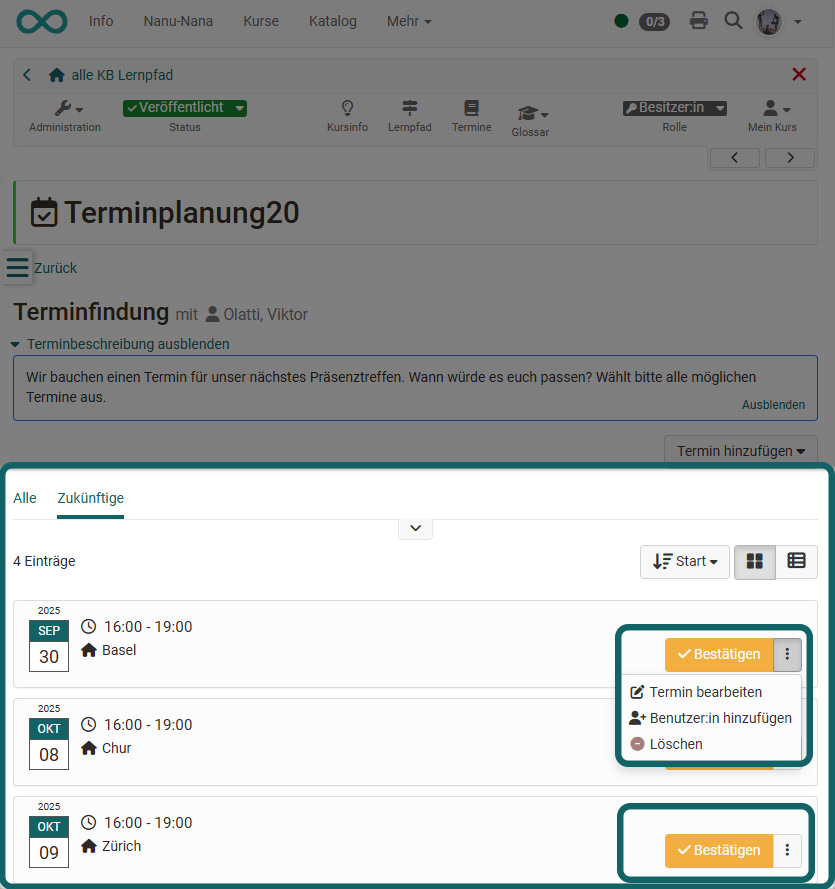Open the Termin hinzufügen dropdown
This screenshot has height=889, width=835.
coord(740,450)
